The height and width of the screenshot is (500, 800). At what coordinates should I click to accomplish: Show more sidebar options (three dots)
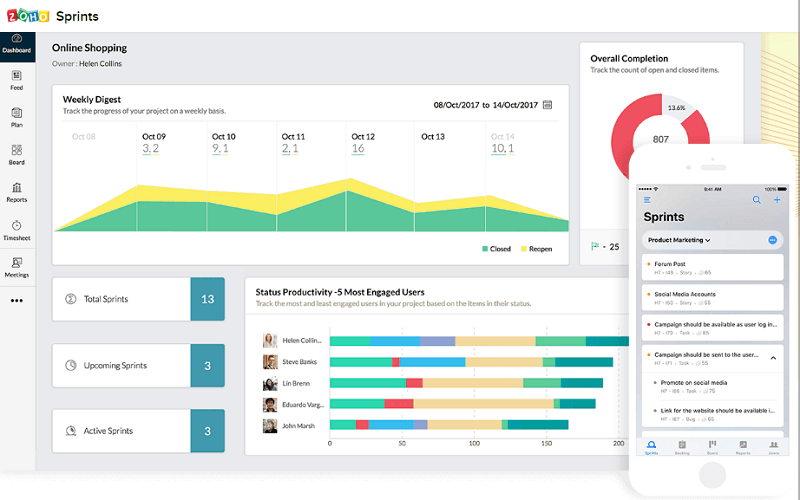(x=17, y=301)
